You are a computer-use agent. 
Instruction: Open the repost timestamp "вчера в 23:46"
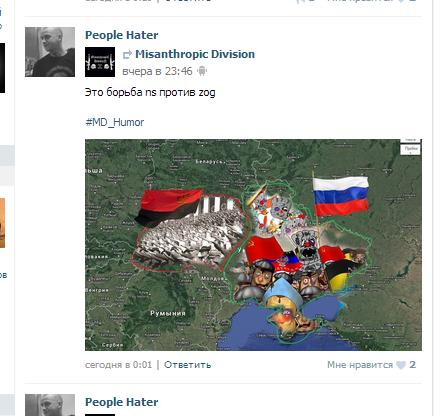(157, 71)
